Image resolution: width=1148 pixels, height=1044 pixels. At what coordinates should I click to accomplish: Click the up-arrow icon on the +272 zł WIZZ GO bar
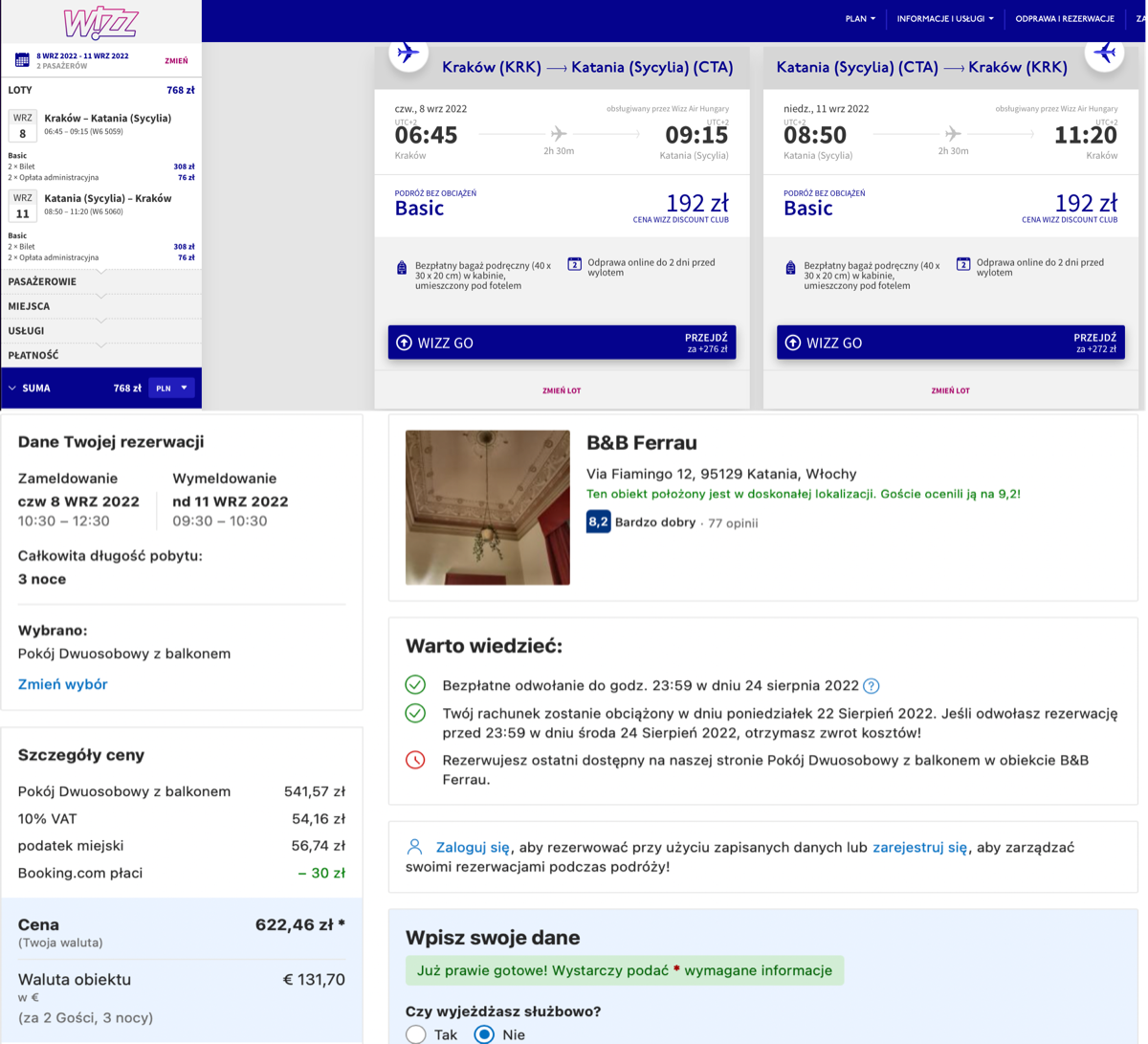point(793,343)
